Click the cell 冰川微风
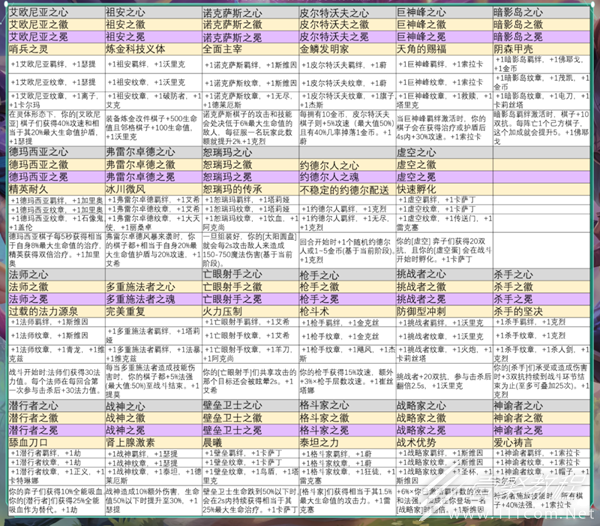The image size is (600, 526). pyautogui.click(x=153, y=189)
